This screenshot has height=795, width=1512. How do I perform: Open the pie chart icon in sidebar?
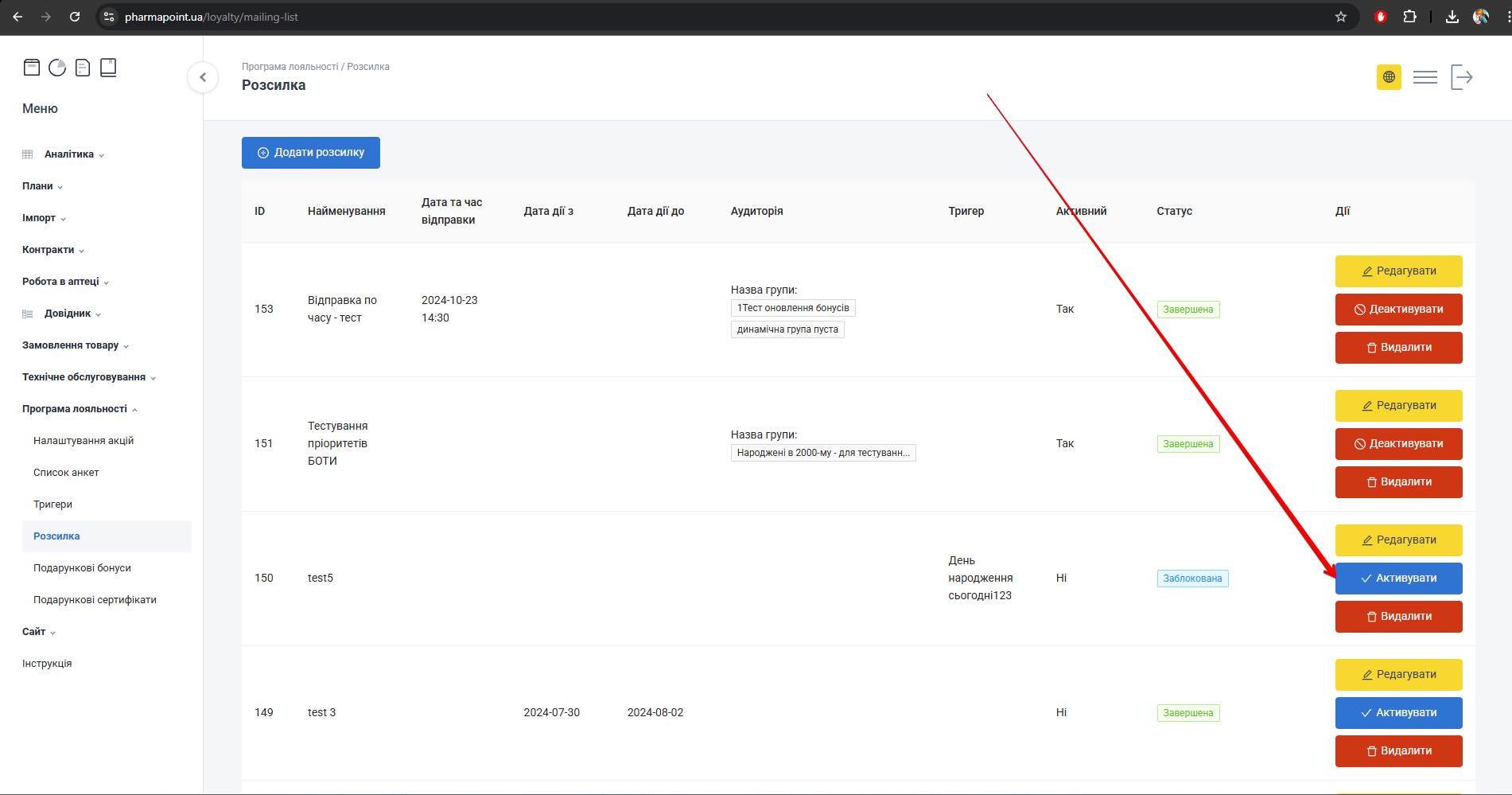tap(57, 68)
